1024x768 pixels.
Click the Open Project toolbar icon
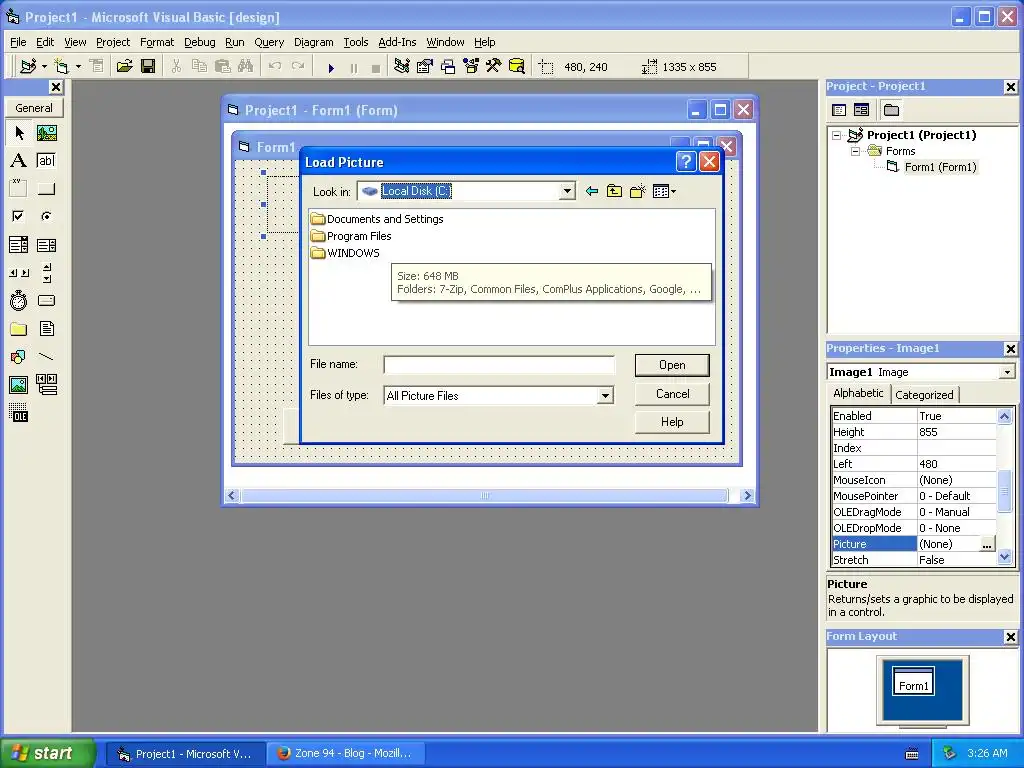(124, 66)
